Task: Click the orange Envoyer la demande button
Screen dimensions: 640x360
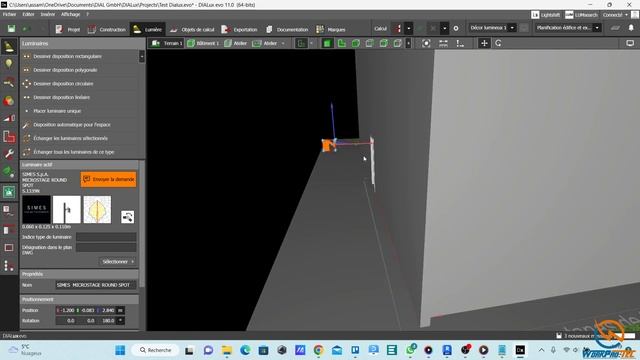Action: click(x=109, y=179)
